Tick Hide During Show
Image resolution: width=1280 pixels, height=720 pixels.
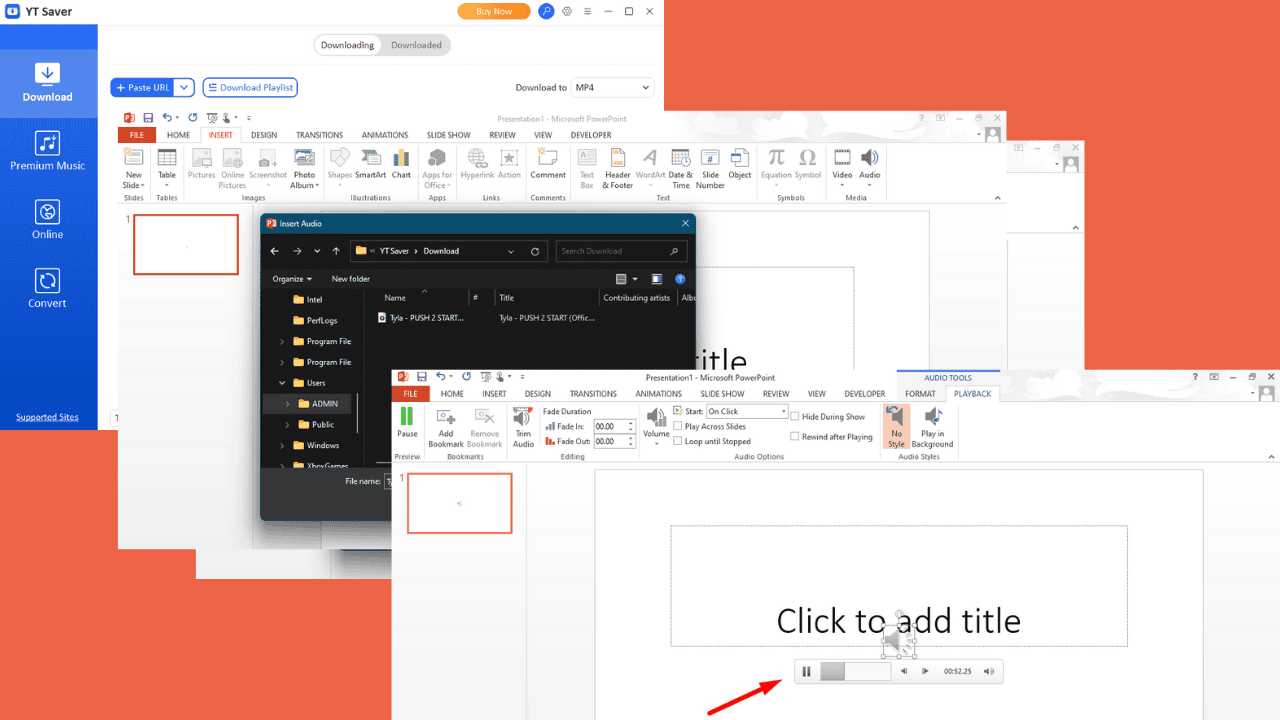(795, 416)
